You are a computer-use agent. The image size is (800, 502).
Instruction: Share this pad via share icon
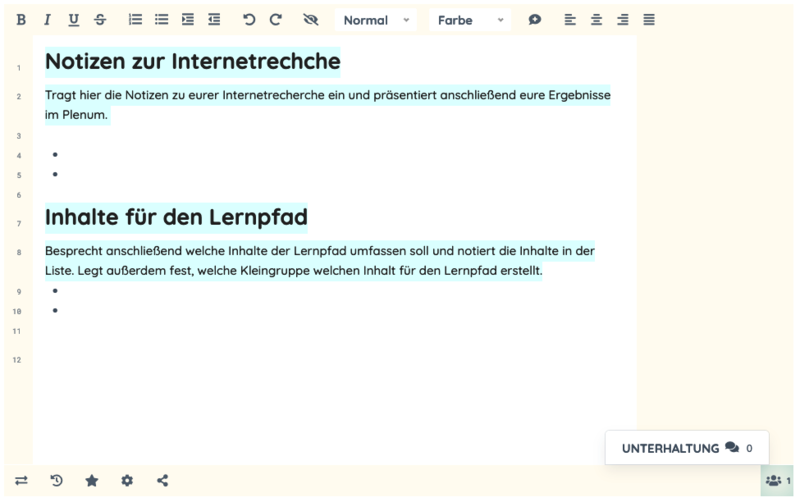pyautogui.click(x=162, y=481)
